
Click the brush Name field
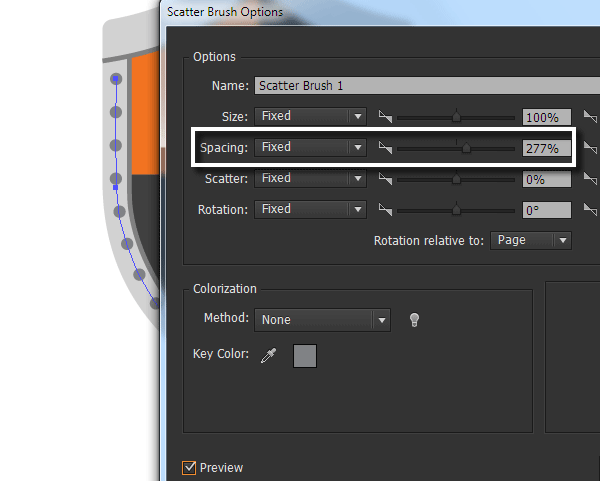[x=427, y=86]
